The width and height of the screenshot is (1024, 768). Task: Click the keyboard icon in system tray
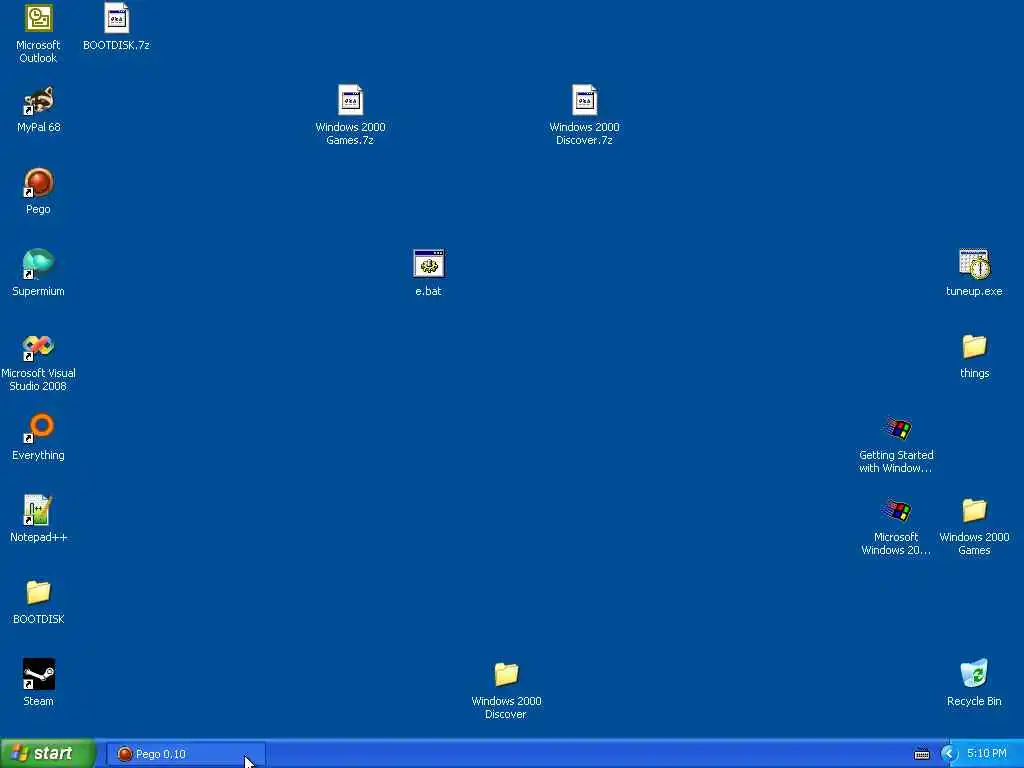922,754
